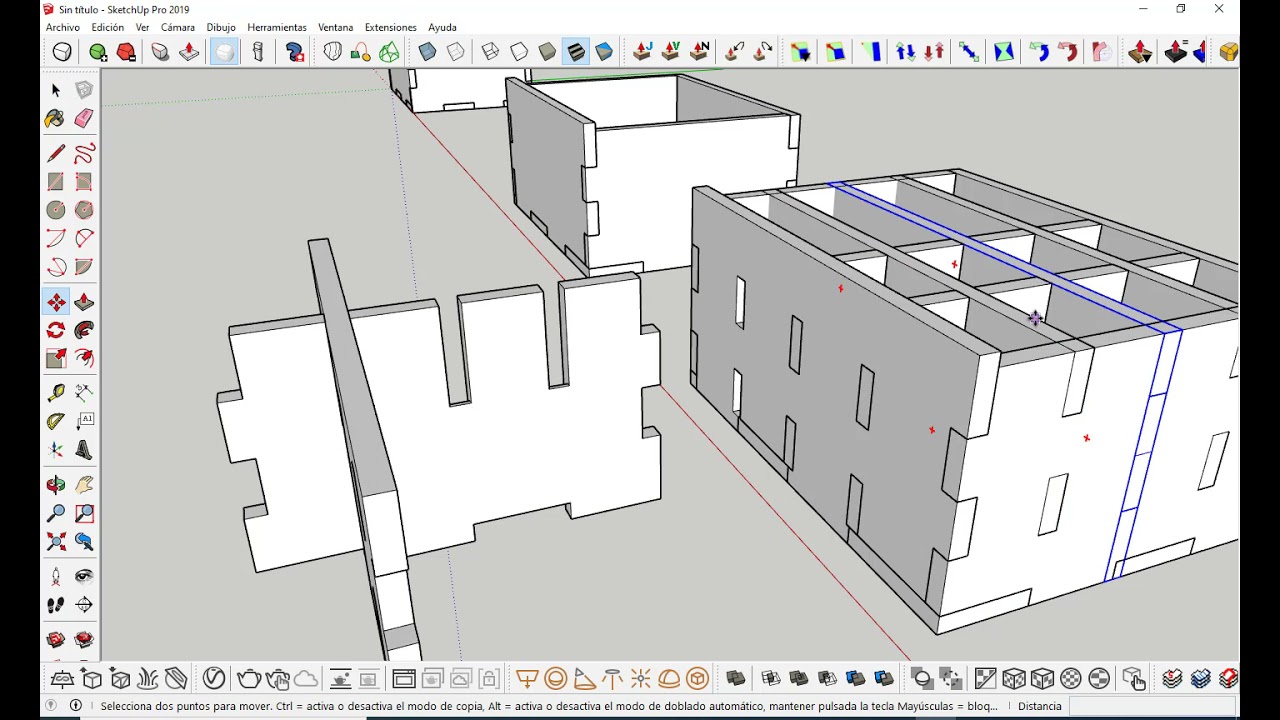Select the Offset tool
The image size is (1280, 720).
click(84, 358)
